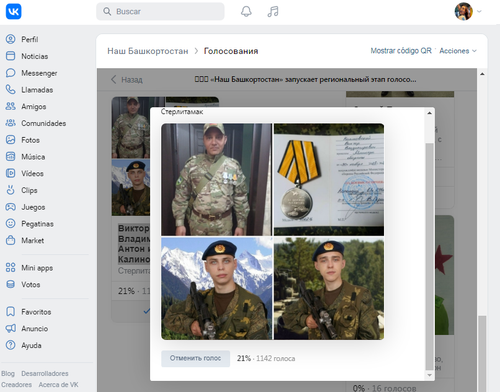Open notifications bell icon
The image size is (500, 392).
(x=246, y=11)
